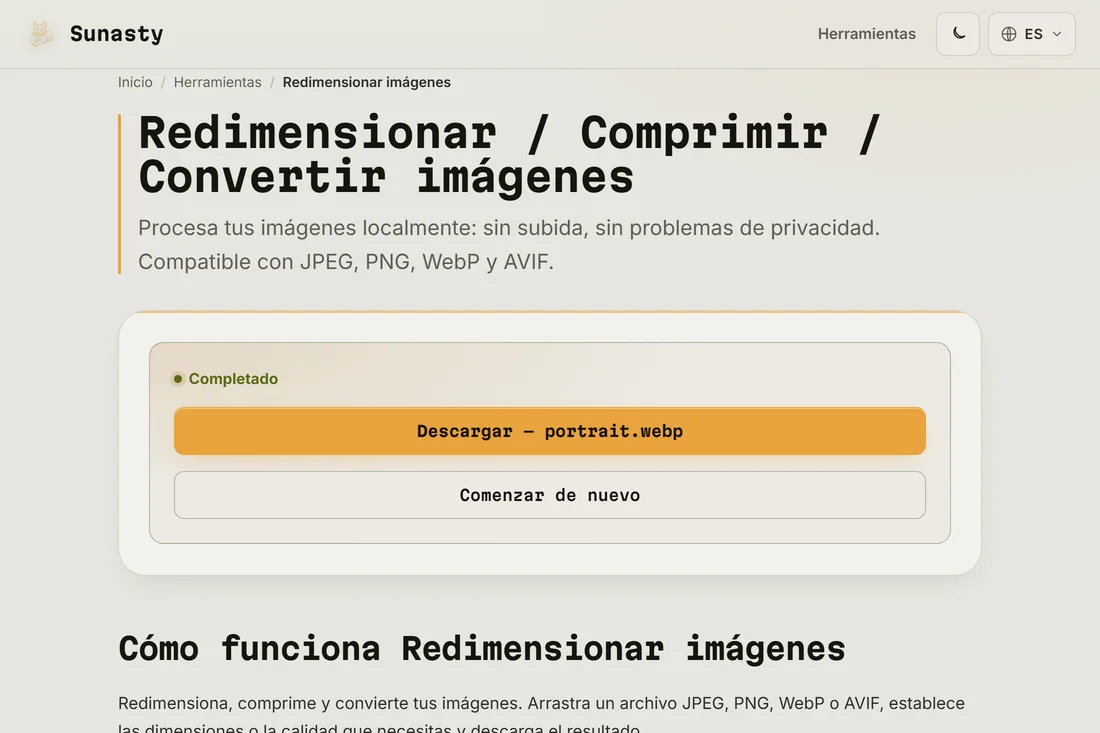Click the Sunasty cat logo icon
This screenshot has width=1100, height=733.
click(x=41, y=34)
